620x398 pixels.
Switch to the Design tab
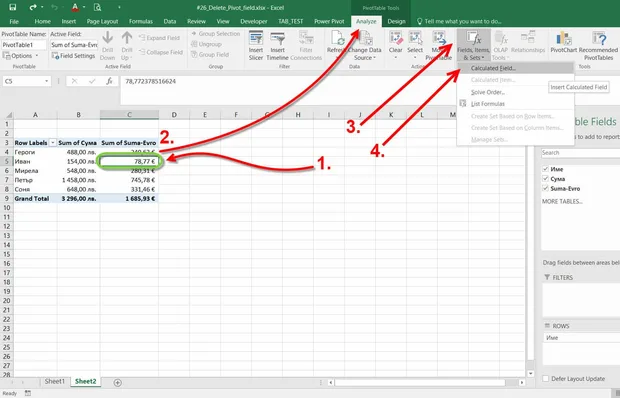(x=396, y=21)
